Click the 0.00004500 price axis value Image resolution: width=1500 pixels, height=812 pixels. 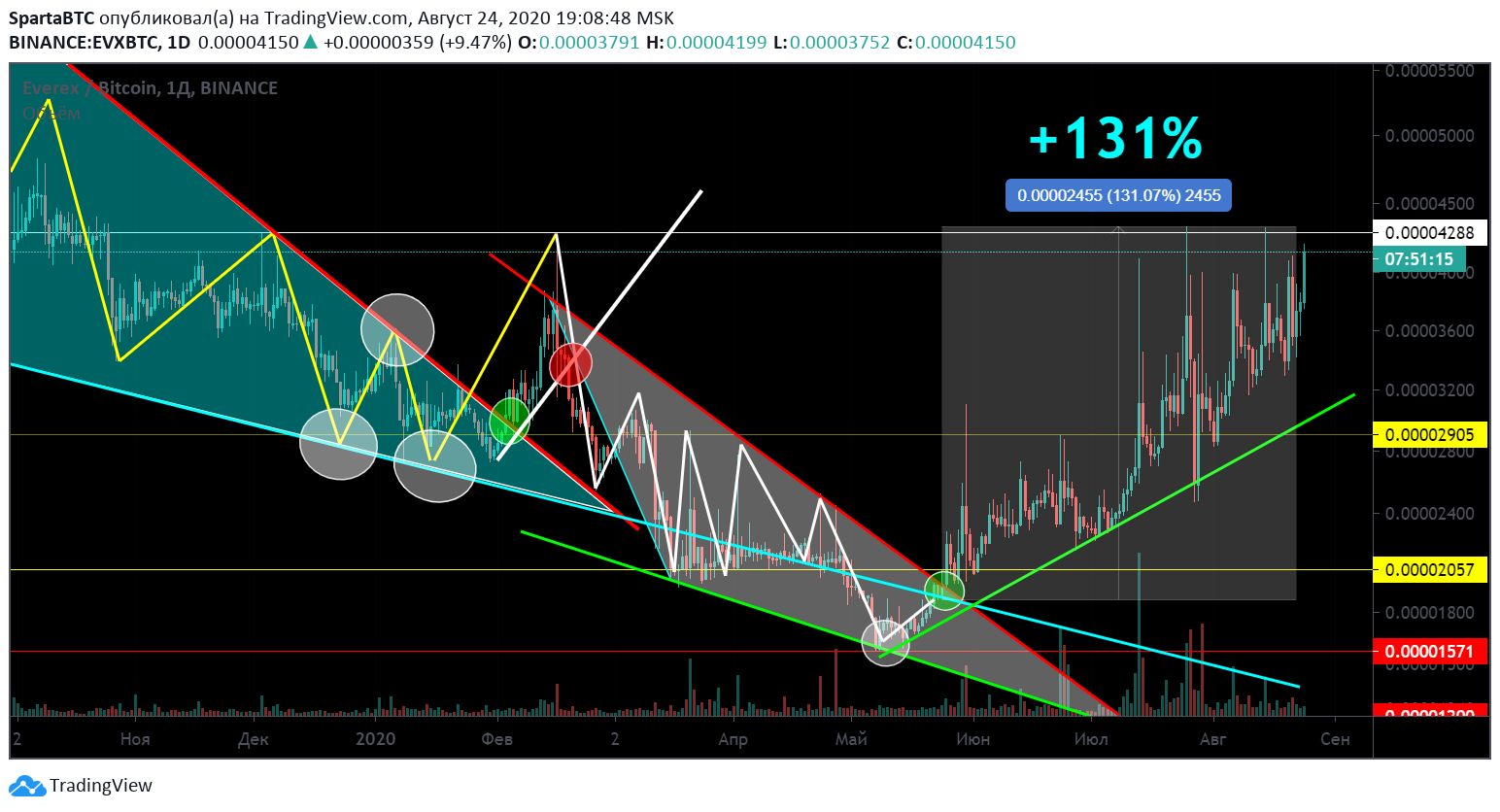(x=1430, y=204)
